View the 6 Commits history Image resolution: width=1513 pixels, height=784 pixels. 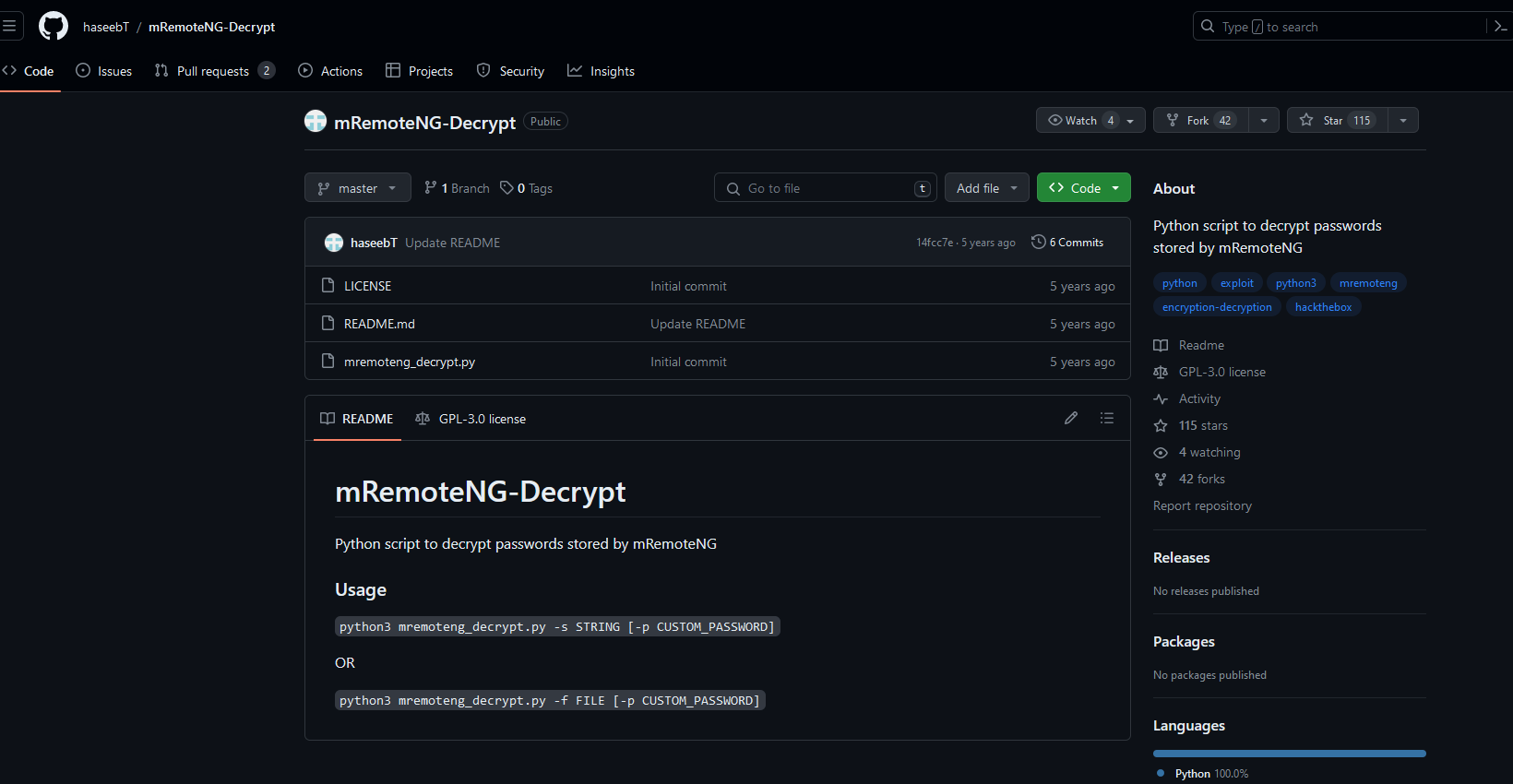tap(1067, 242)
